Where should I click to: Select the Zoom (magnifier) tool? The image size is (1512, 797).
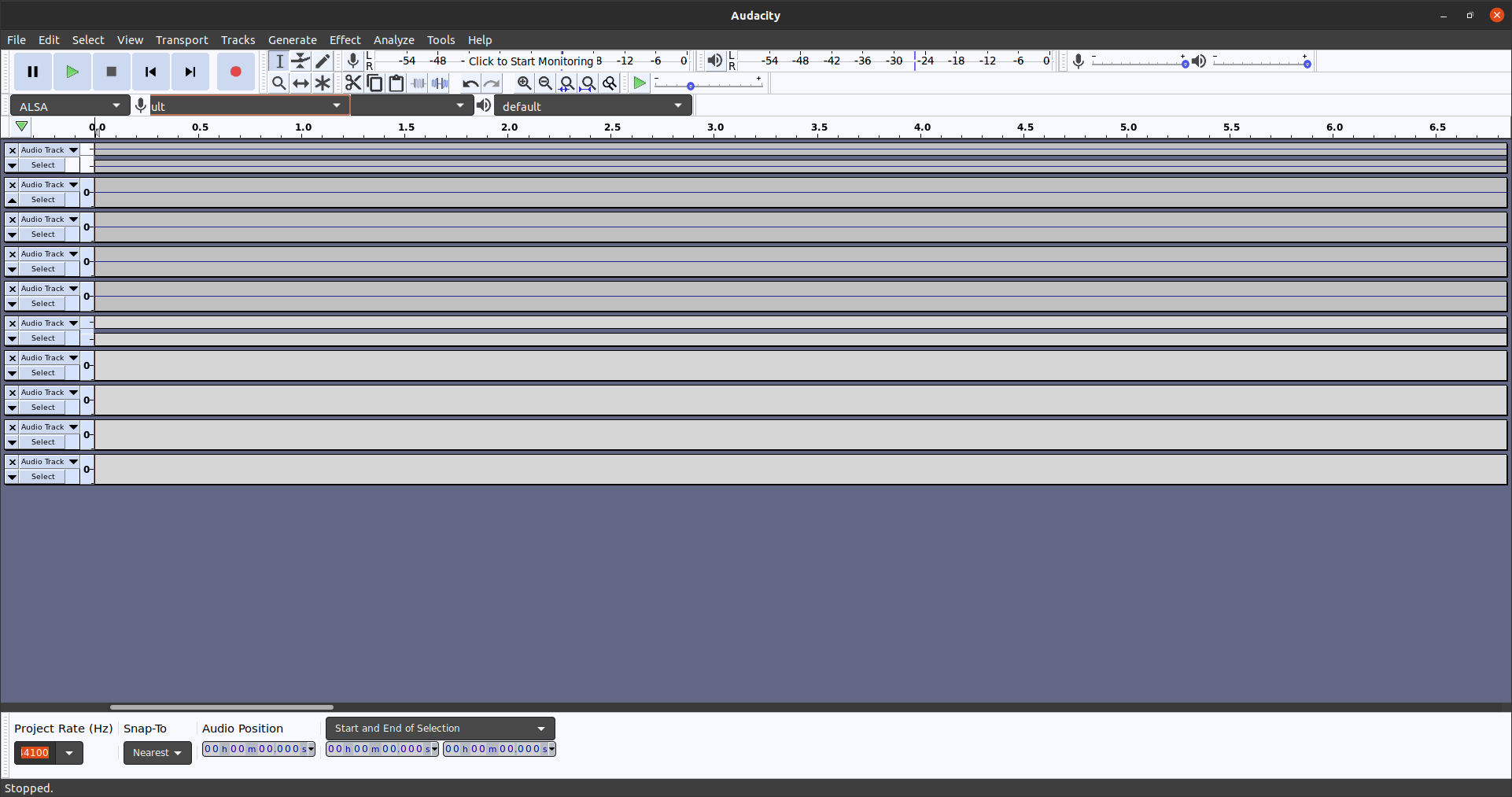pos(279,83)
